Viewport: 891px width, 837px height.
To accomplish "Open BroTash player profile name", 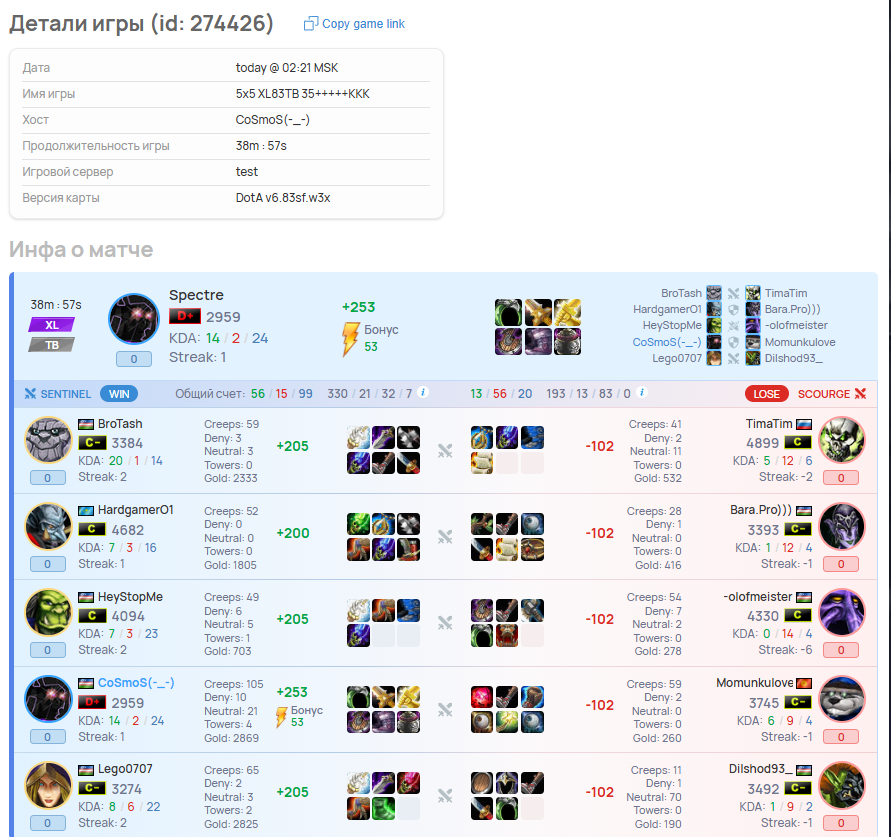I will coord(120,424).
